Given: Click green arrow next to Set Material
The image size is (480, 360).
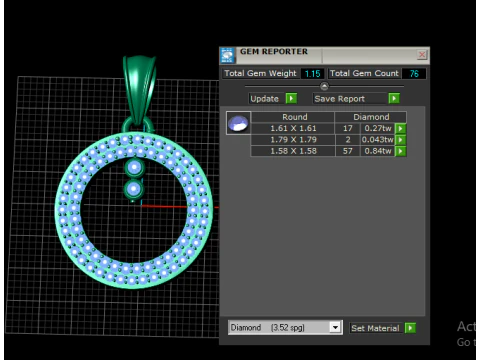Looking at the screenshot, I should 410,328.
